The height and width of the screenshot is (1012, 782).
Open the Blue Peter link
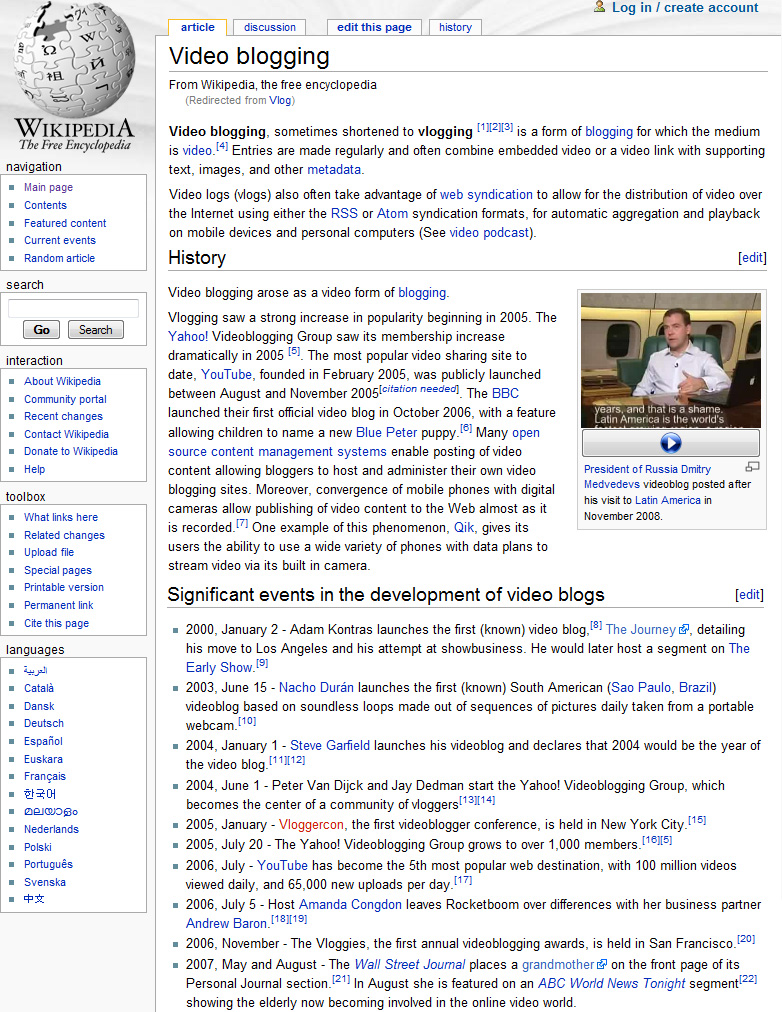[386, 432]
